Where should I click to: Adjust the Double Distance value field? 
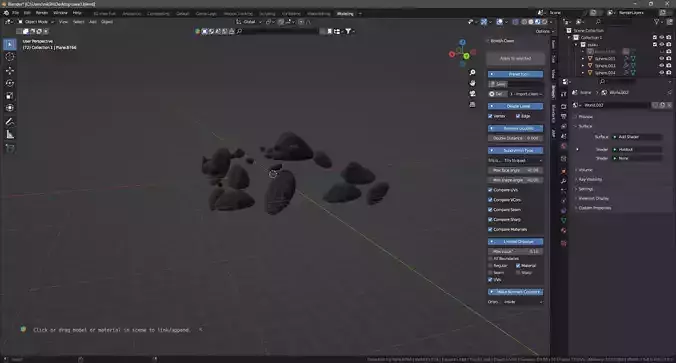click(516, 138)
